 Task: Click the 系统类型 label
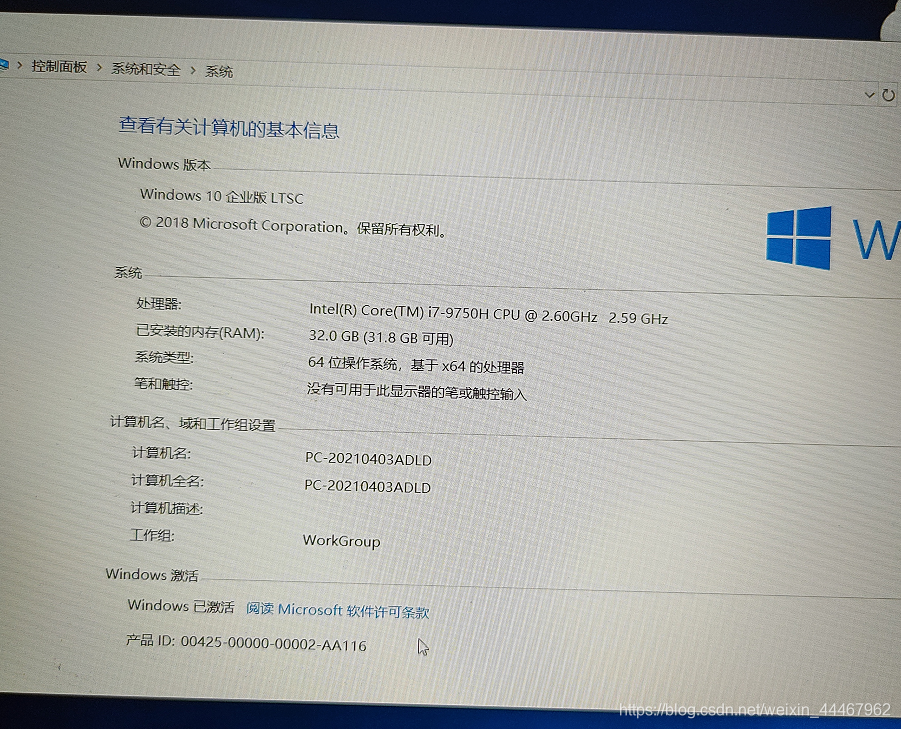[164, 358]
